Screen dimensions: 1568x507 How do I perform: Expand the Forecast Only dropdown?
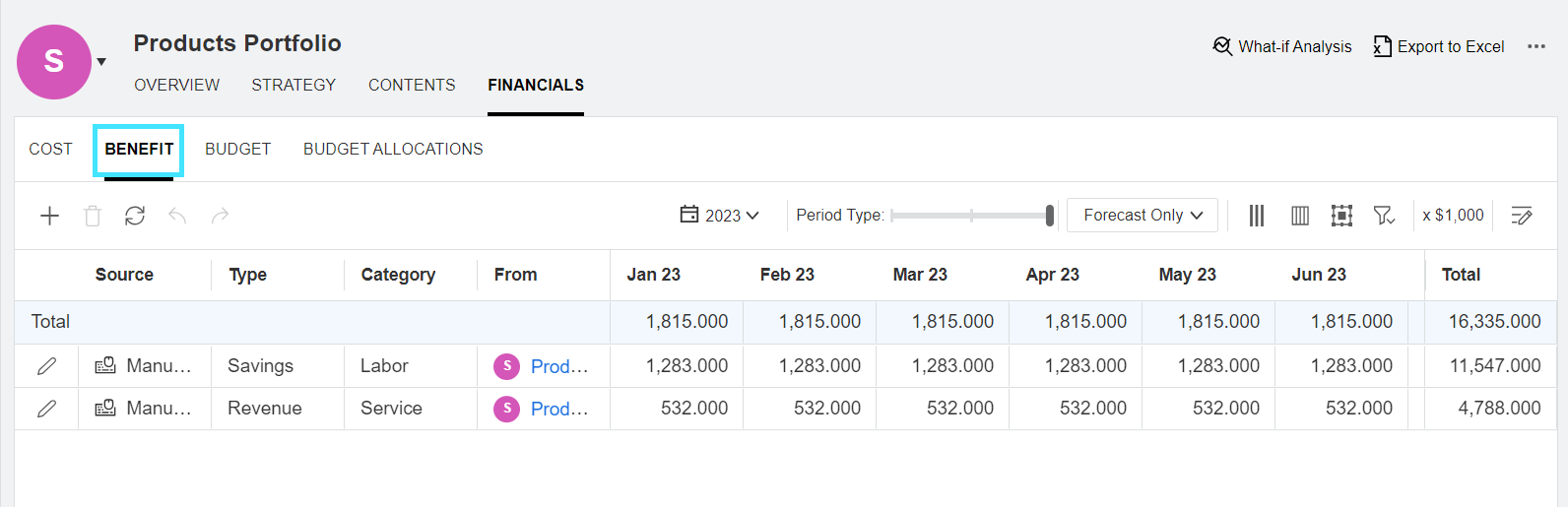tap(1143, 216)
